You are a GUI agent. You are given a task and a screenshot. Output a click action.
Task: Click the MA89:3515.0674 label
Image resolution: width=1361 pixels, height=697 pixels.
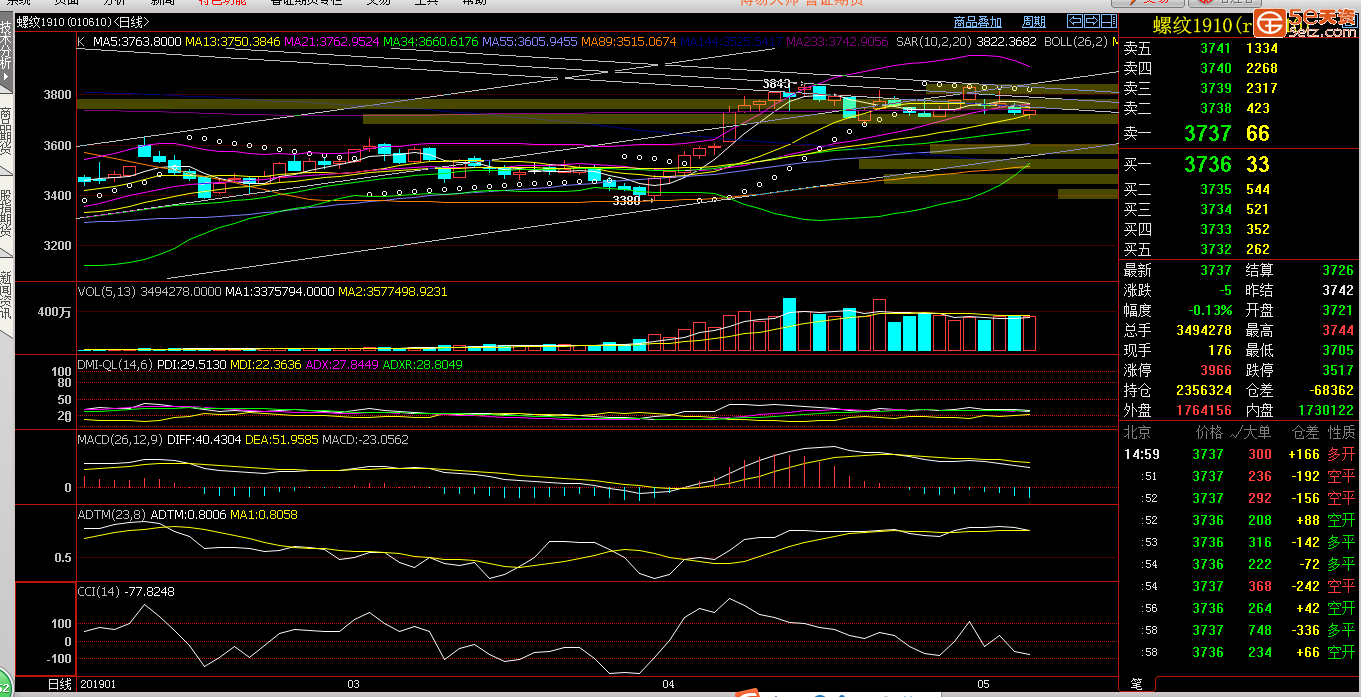click(629, 42)
